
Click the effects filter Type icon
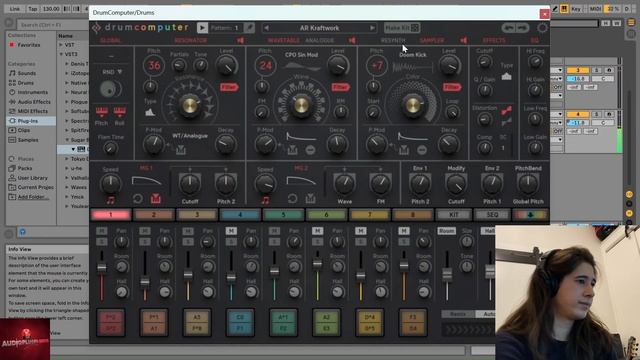pyautogui.click(x=506, y=76)
